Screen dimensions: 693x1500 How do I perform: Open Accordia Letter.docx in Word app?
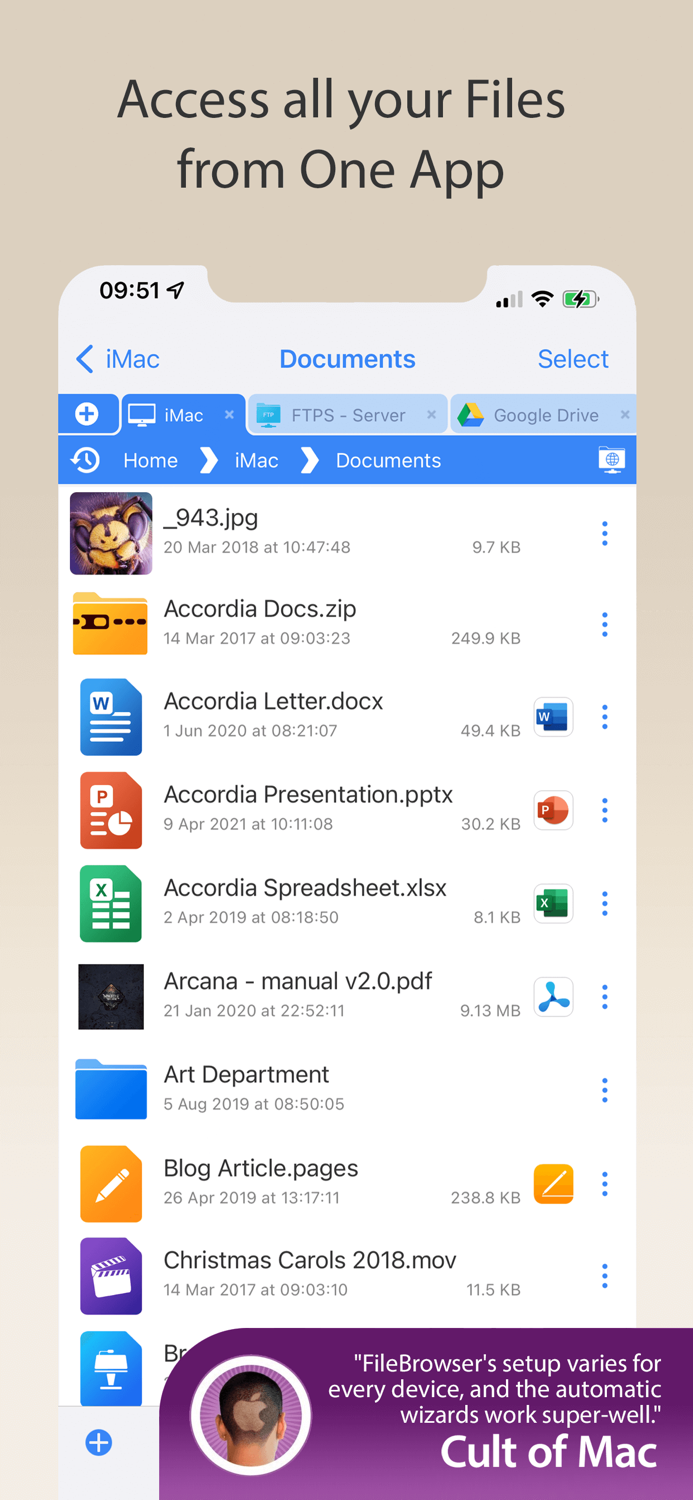tap(553, 717)
